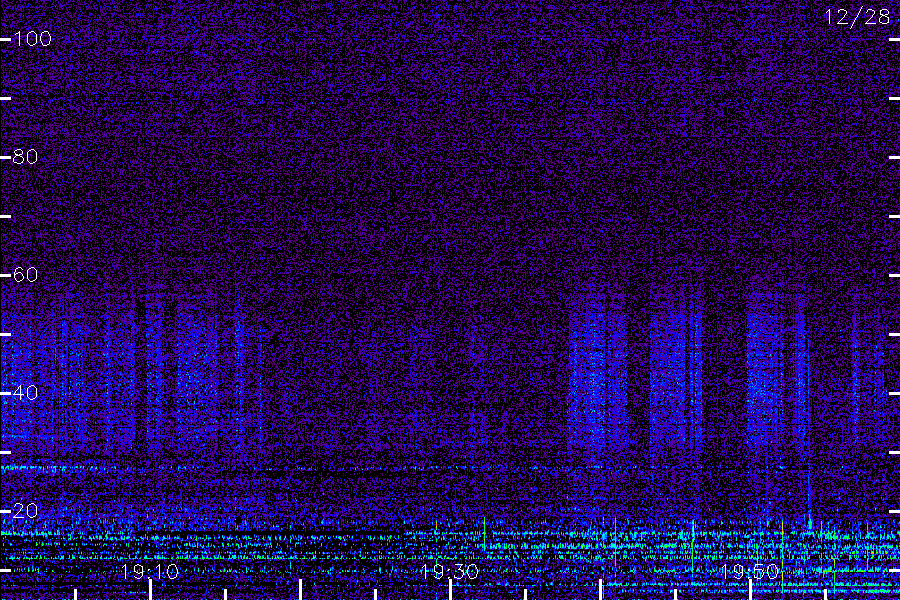Click the 20 frequency axis label
The image size is (900, 600).
(25, 510)
